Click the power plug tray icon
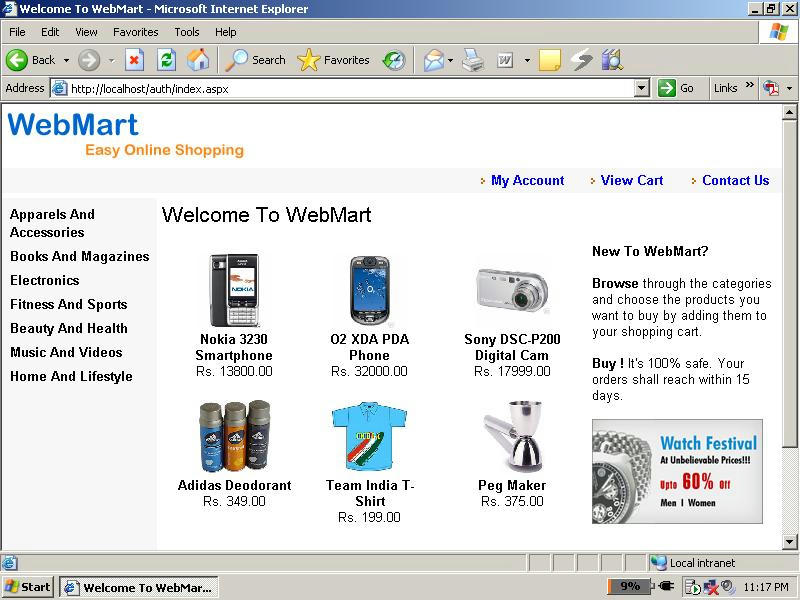 pos(666,586)
